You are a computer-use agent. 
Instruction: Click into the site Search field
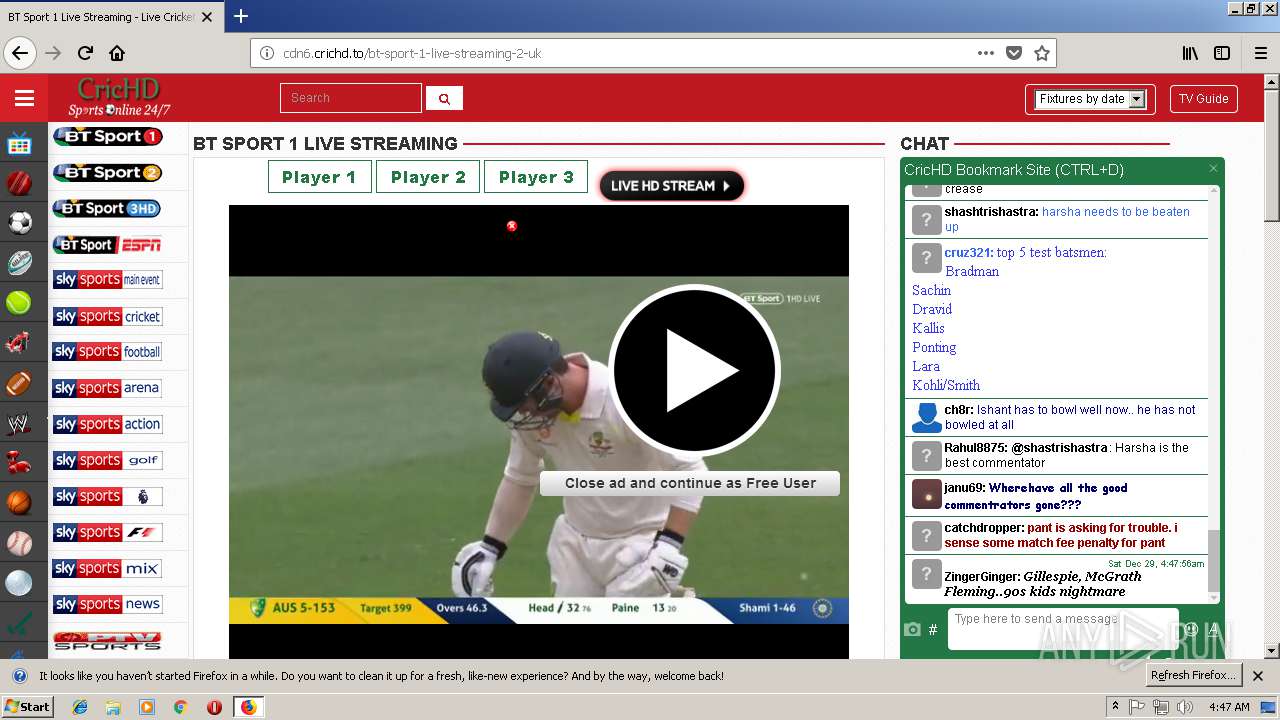(351, 98)
